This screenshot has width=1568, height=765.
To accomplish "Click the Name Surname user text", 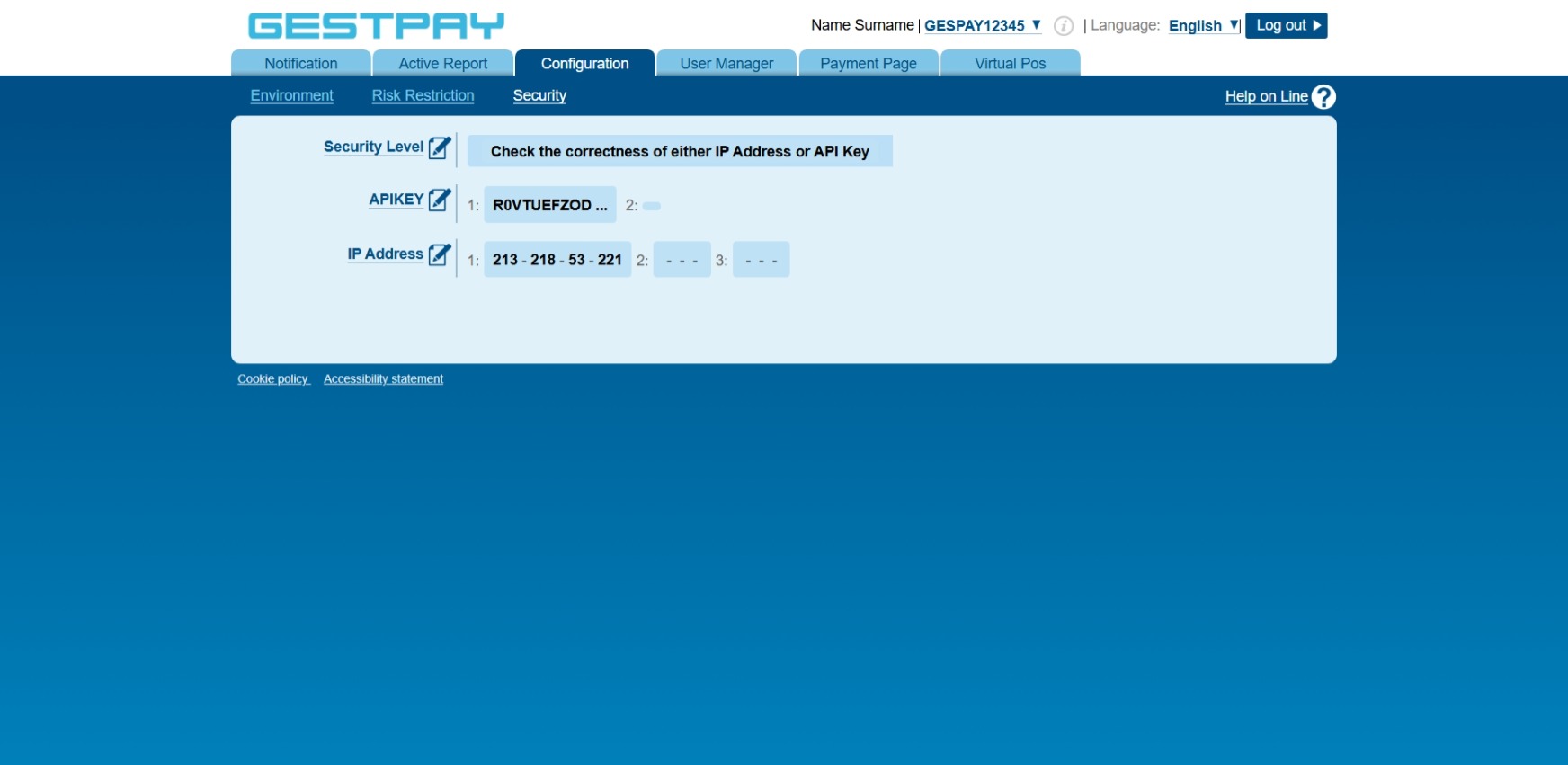I will click(862, 25).
